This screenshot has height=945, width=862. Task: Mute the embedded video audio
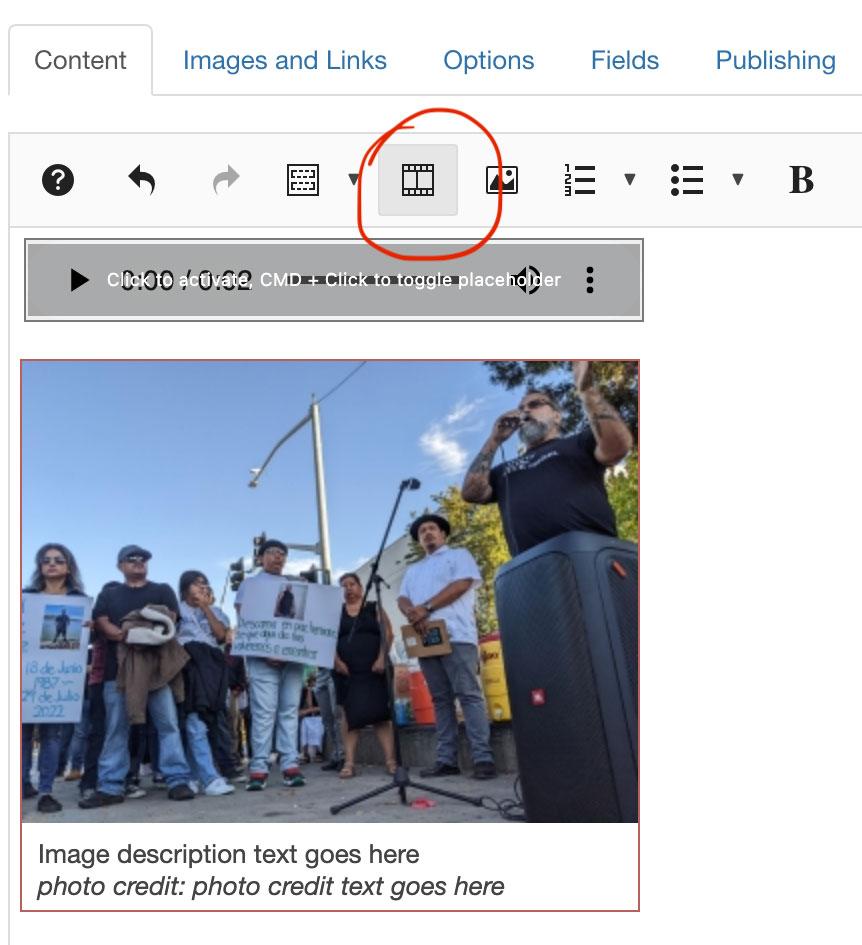(x=530, y=280)
